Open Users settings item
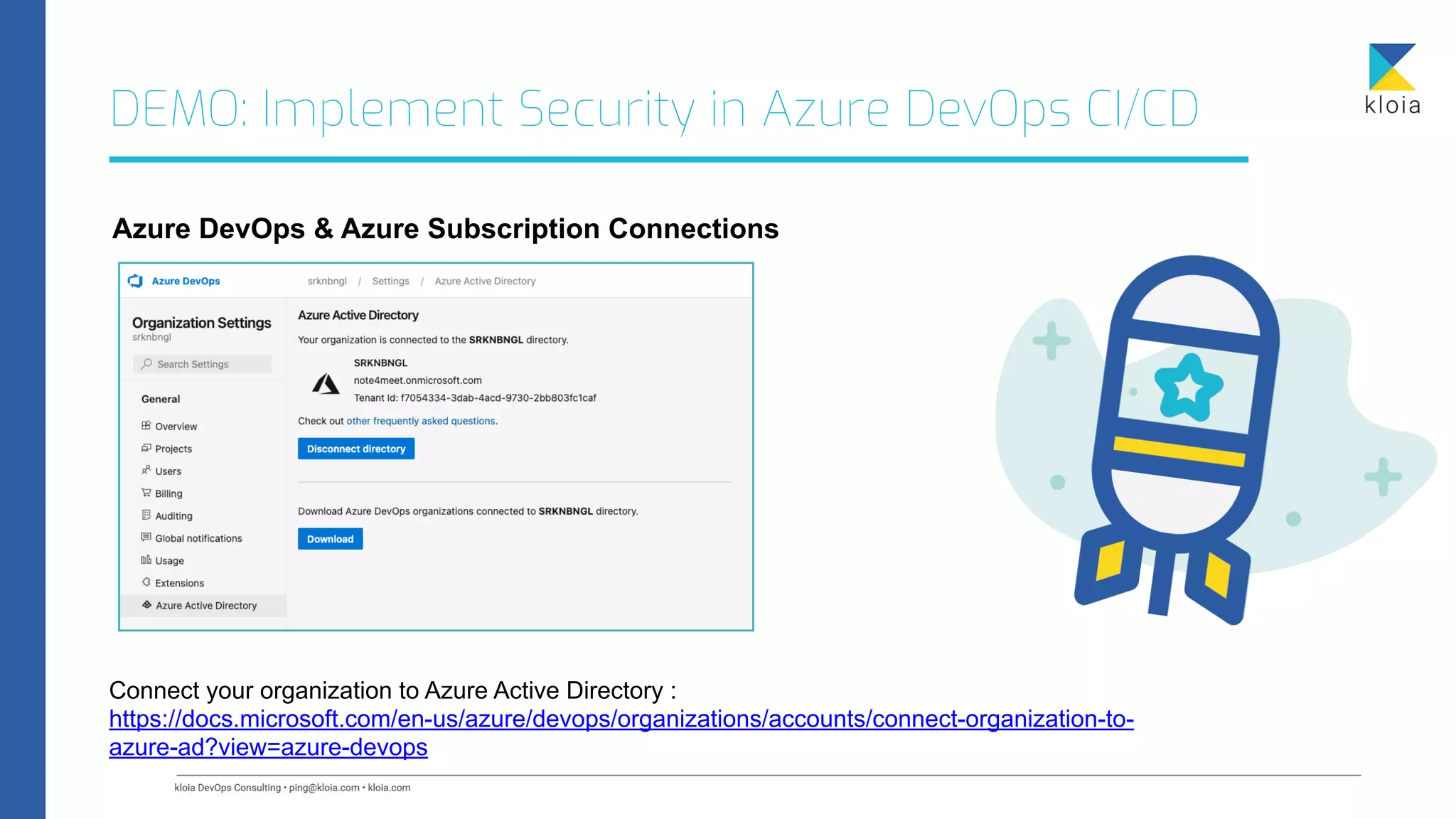The image size is (1456, 819). (168, 471)
